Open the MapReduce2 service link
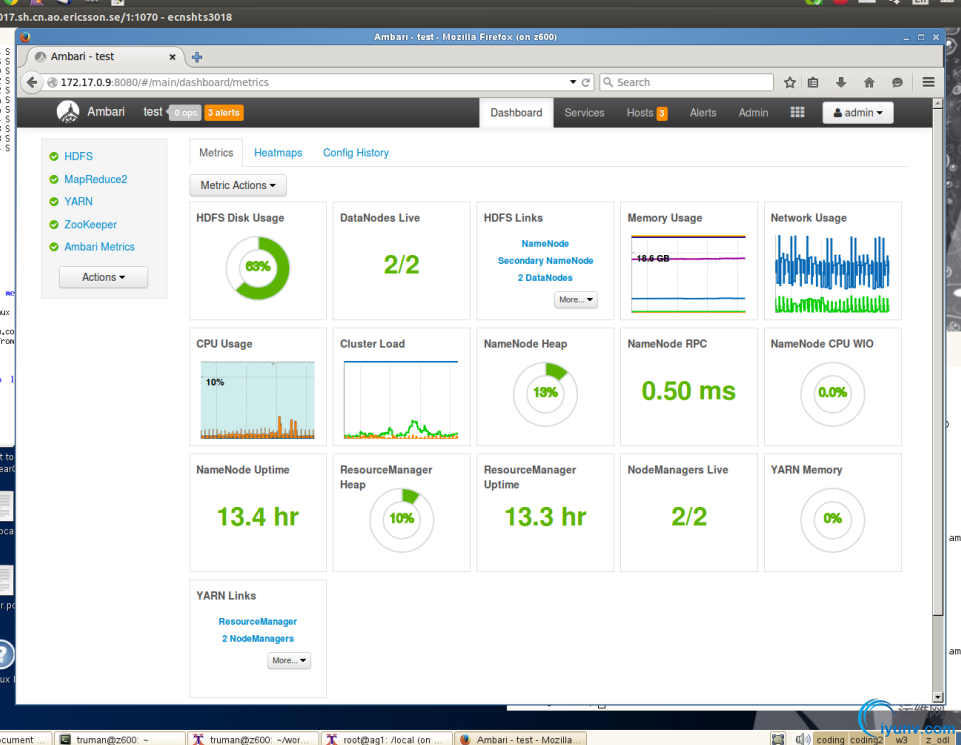This screenshot has height=745, width=961. 96,180
